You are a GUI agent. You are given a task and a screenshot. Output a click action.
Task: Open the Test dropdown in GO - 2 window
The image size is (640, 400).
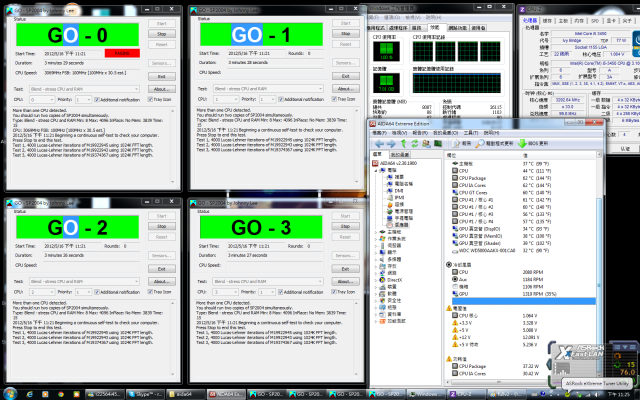(84, 281)
